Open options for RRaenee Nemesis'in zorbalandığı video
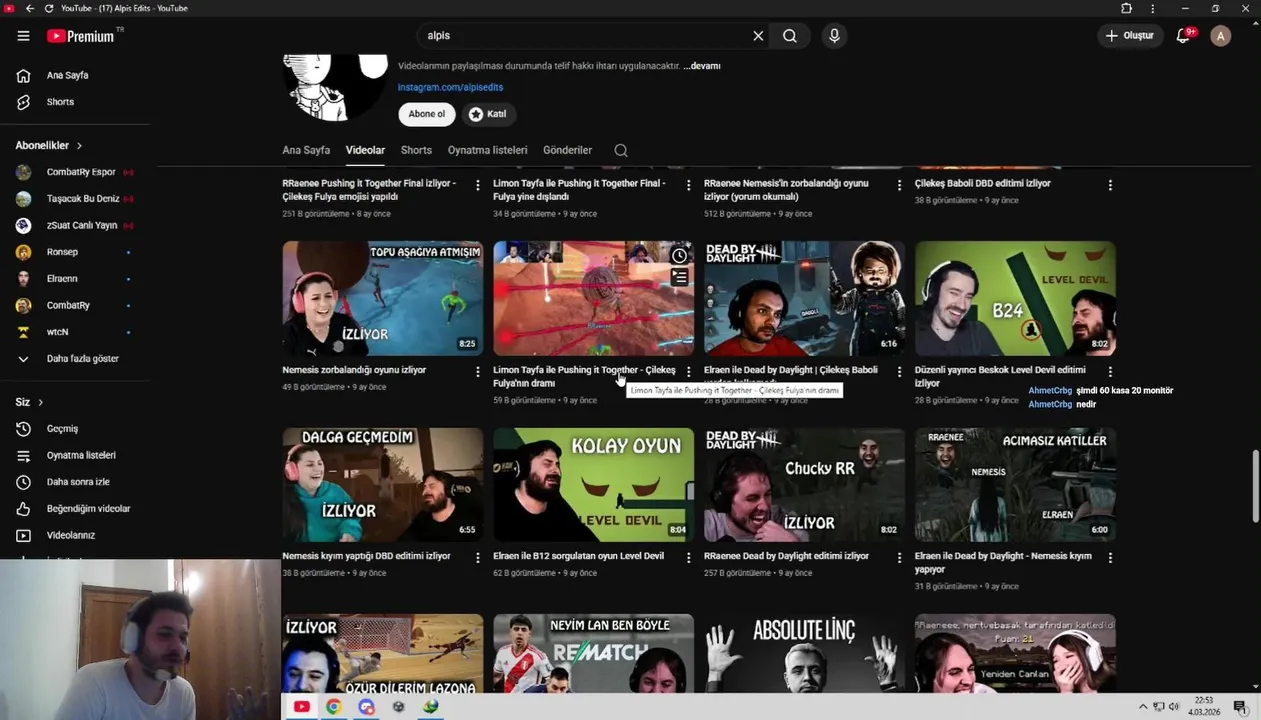This screenshot has width=1261, height=720. point(899,185)
